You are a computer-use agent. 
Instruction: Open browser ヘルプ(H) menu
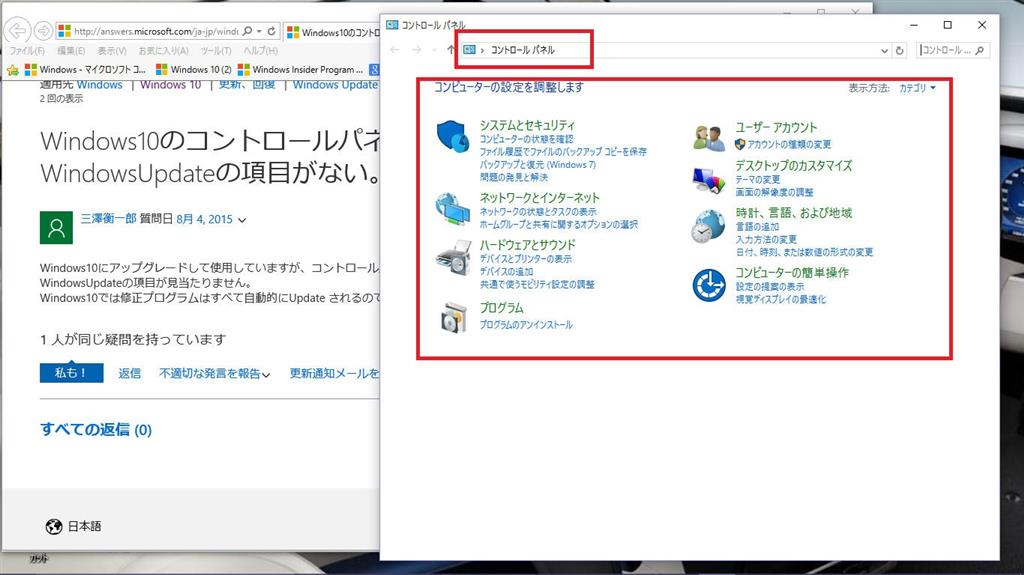coord(261,50)
